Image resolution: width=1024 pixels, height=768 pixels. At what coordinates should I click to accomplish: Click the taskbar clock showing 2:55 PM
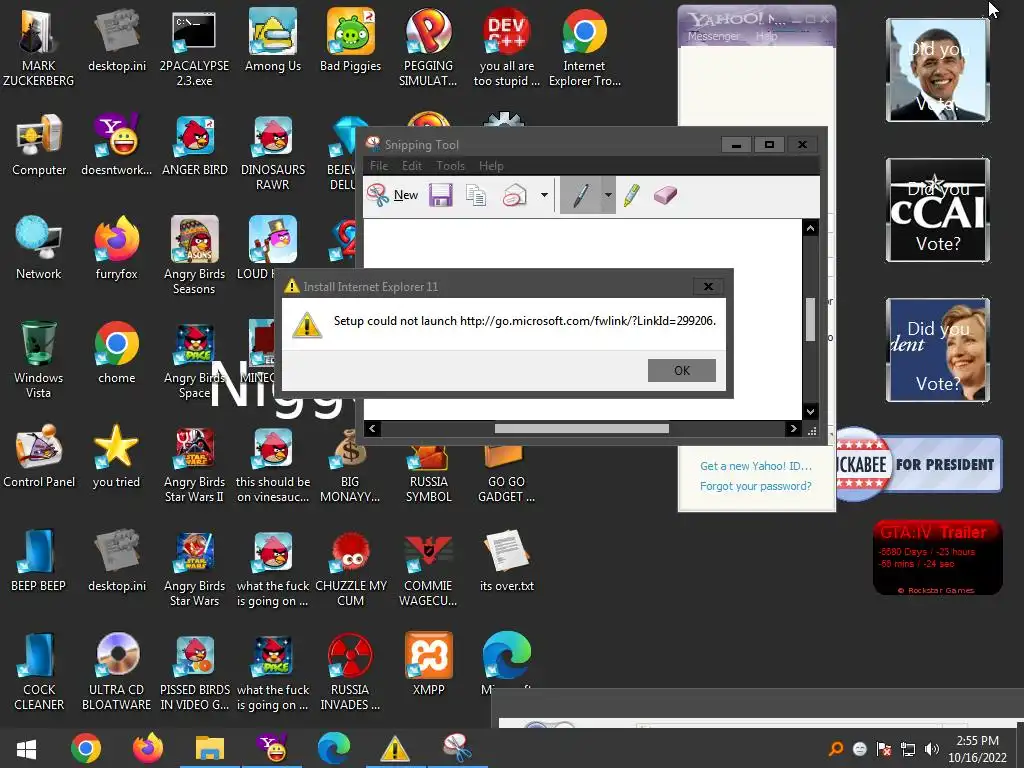click(x=978, y=748)
